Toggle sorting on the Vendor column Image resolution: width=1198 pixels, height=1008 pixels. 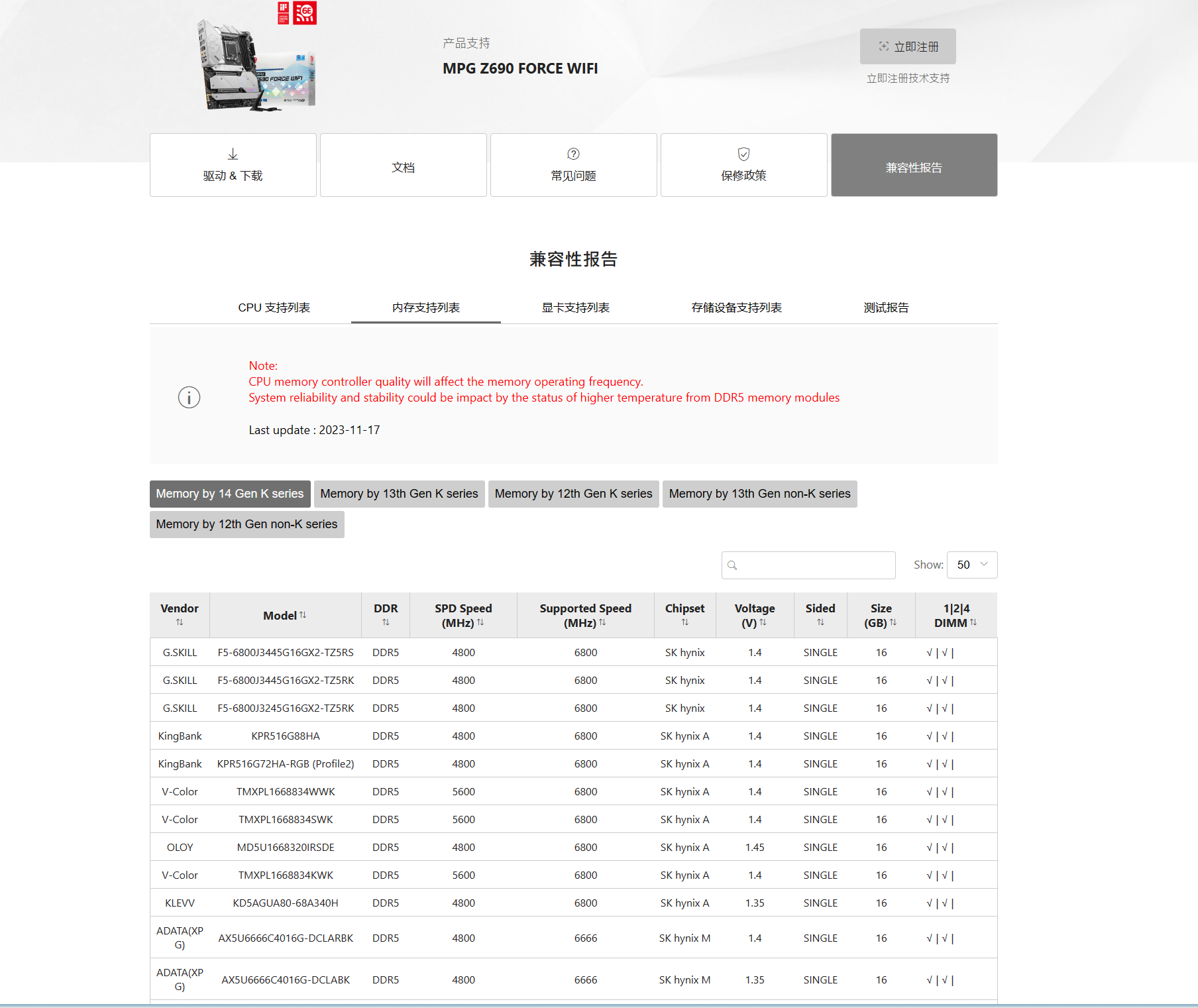pos(180,622)
